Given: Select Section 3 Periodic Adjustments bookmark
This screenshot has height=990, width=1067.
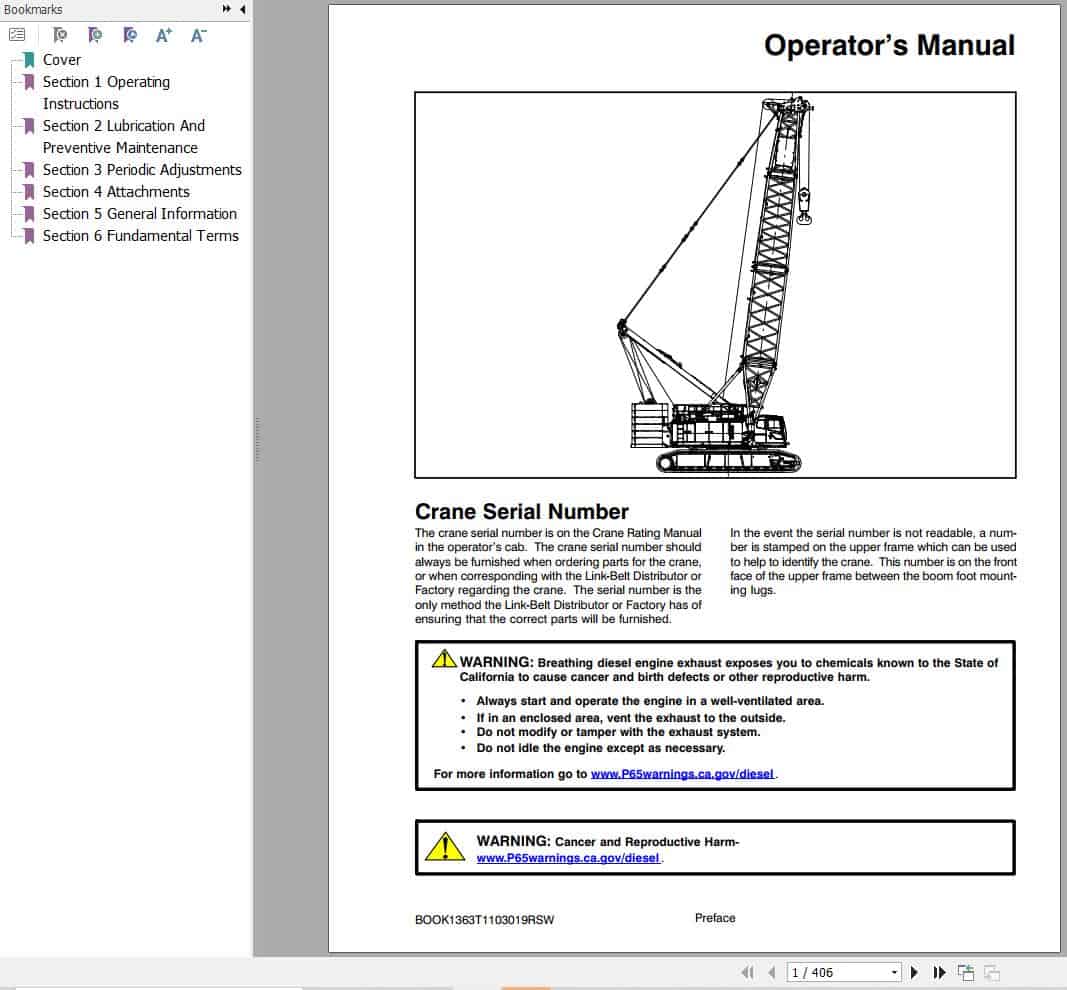Looking at the screenshot, I should pyautogui.click(x=142, y=170).
